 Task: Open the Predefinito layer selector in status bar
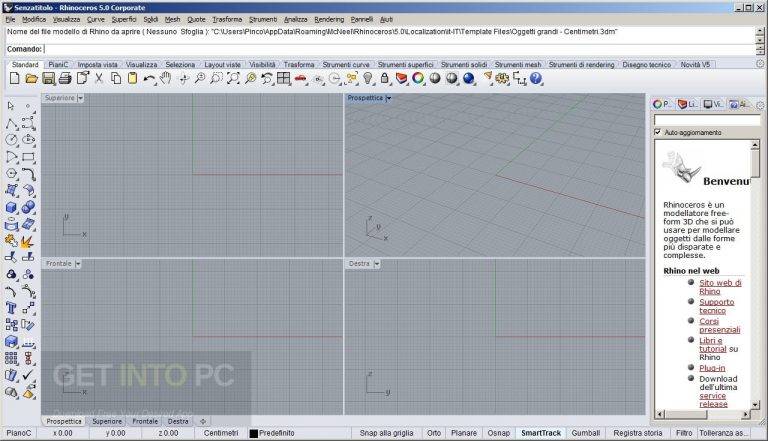point(277,433)
